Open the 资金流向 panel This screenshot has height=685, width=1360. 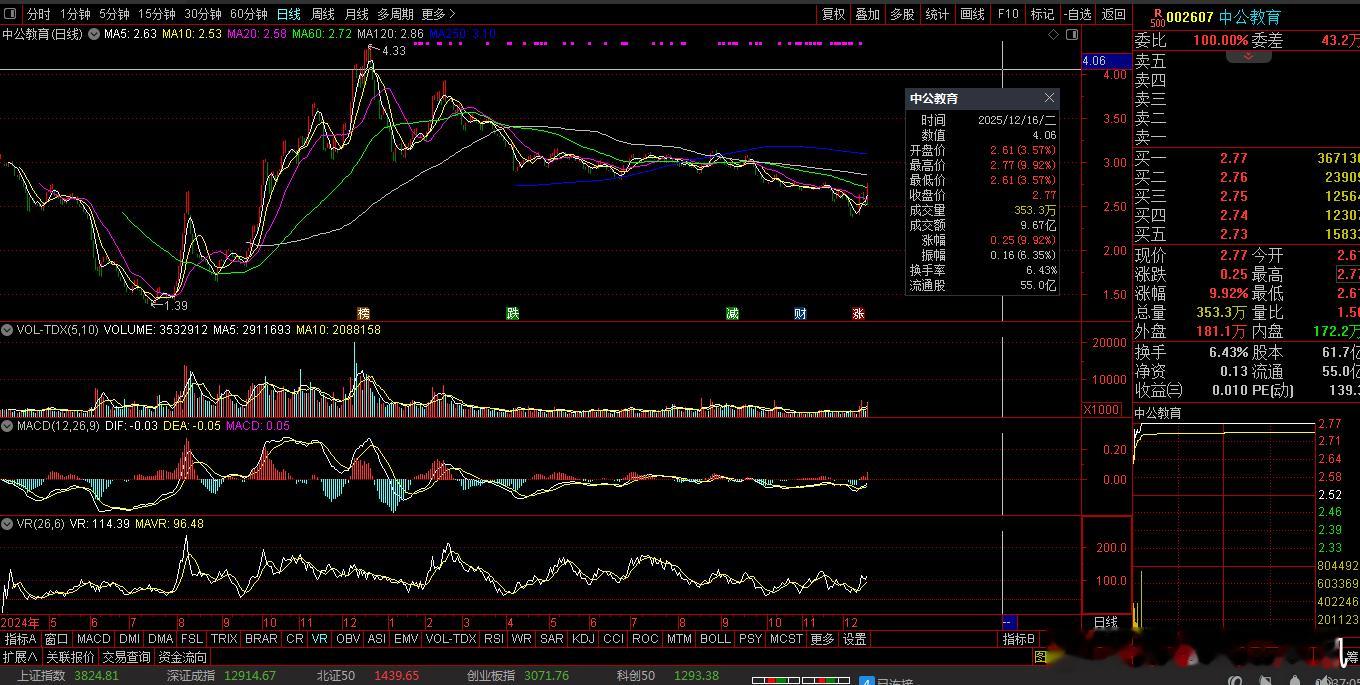(x=182, y=657)
